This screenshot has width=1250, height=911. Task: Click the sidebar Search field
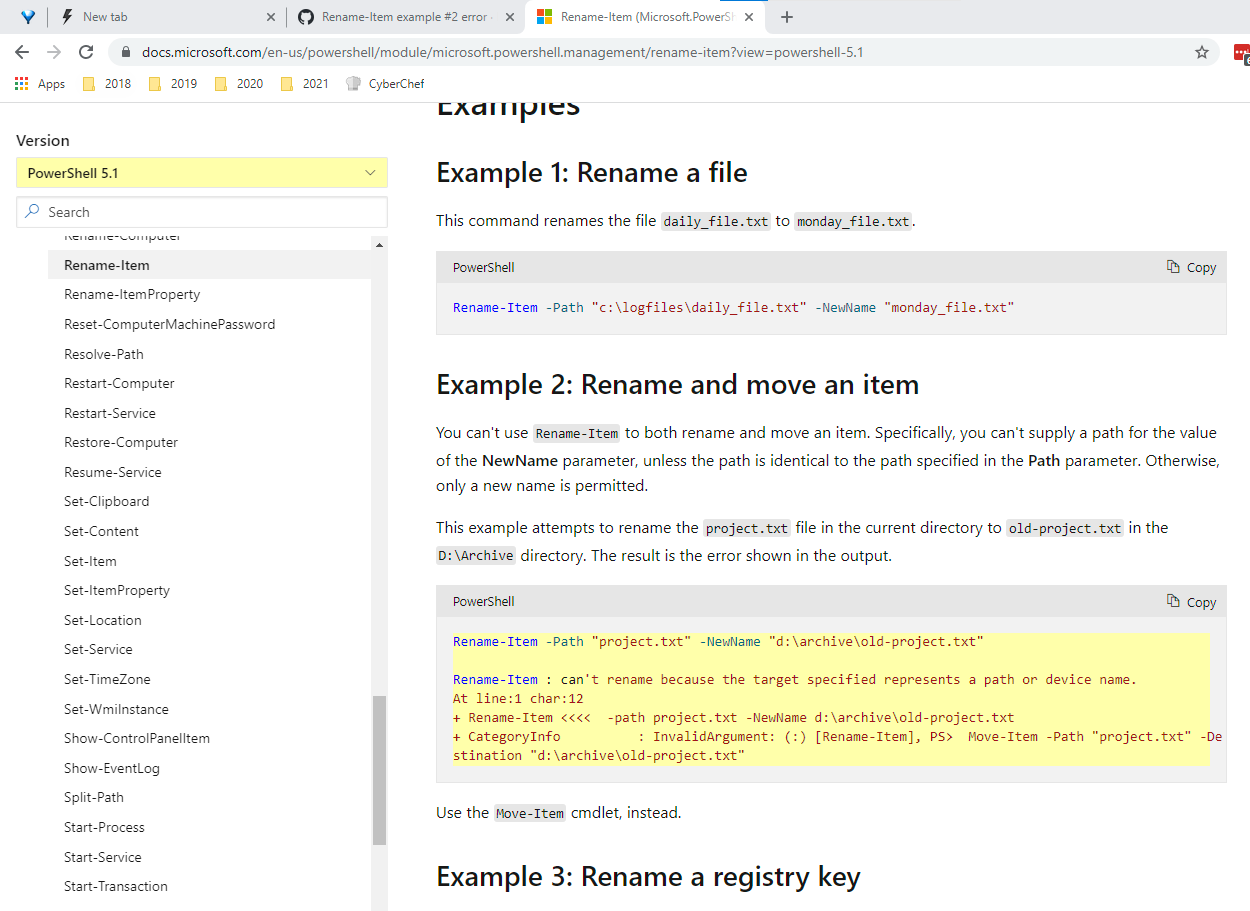(202, 212)
